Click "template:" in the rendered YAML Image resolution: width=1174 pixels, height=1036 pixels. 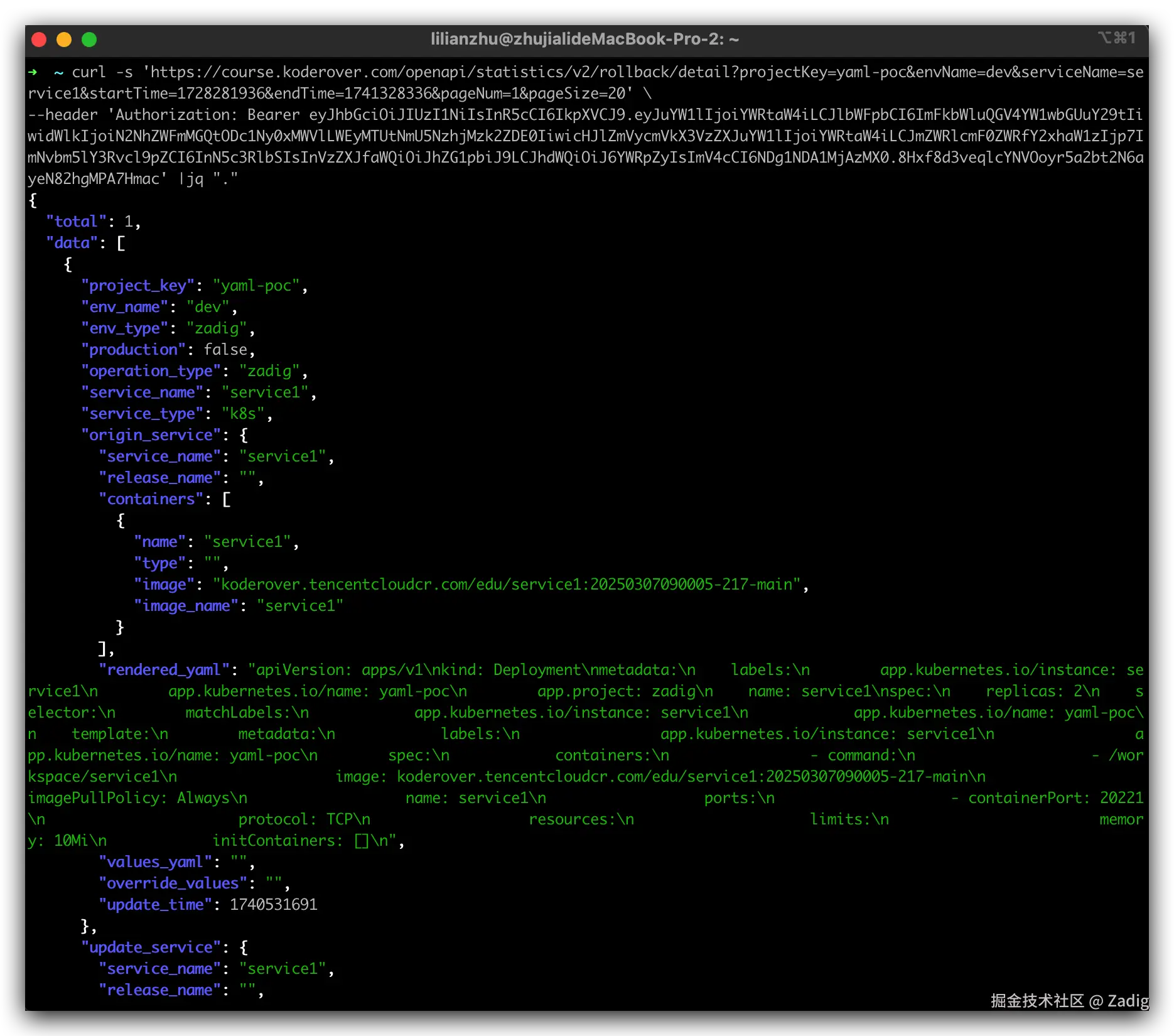pyautogui.click(x=111, y=734)
